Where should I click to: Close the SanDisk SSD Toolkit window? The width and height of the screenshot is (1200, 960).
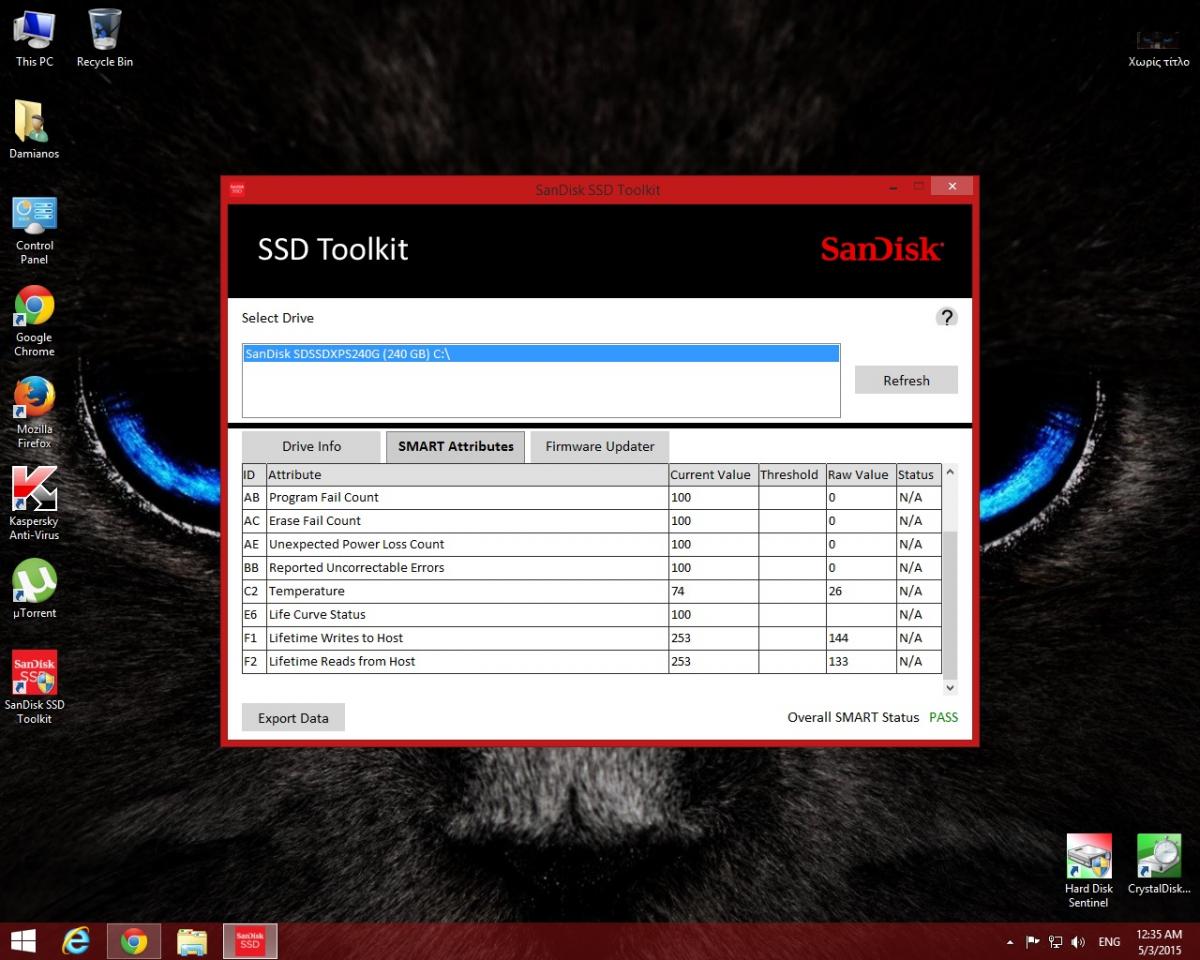[952, 186]
